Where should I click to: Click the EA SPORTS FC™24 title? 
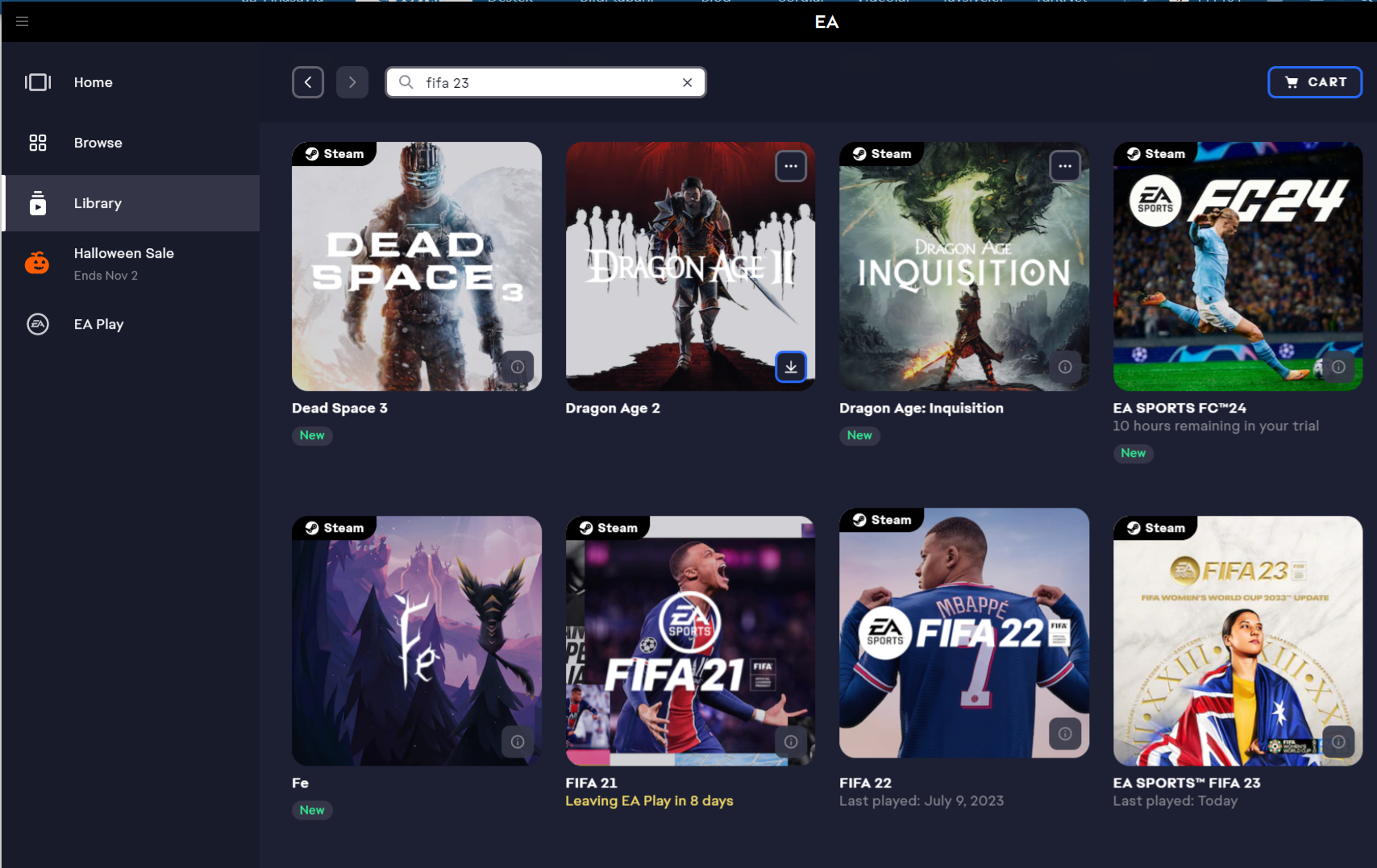pos(1179,408)
